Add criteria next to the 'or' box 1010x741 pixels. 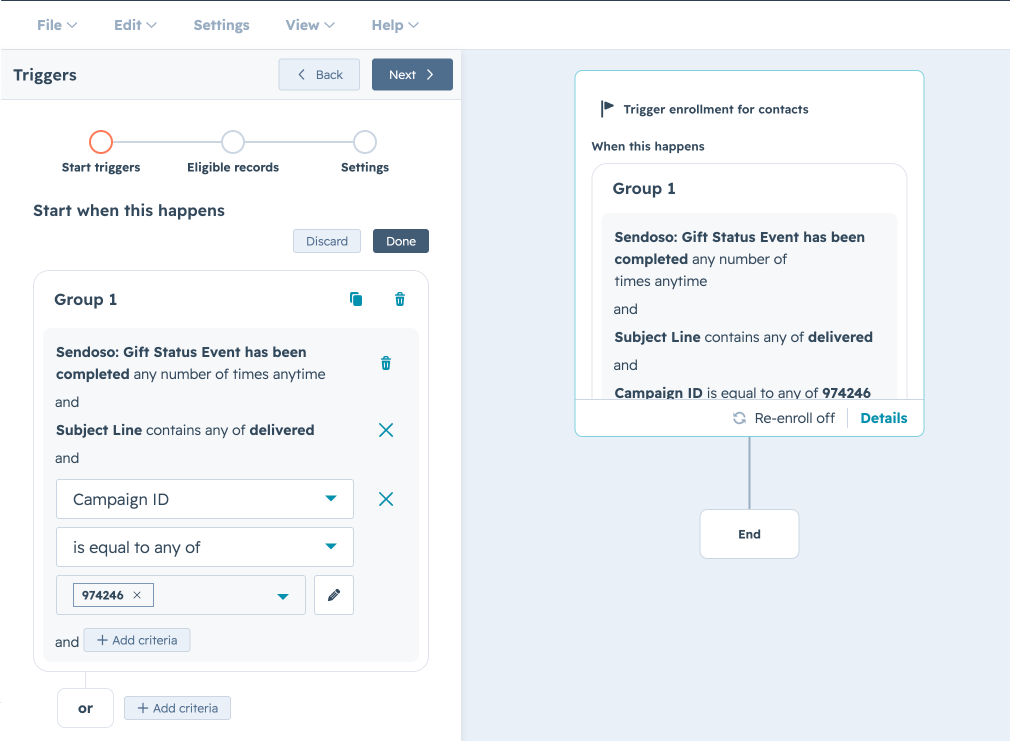click(177, 708)
